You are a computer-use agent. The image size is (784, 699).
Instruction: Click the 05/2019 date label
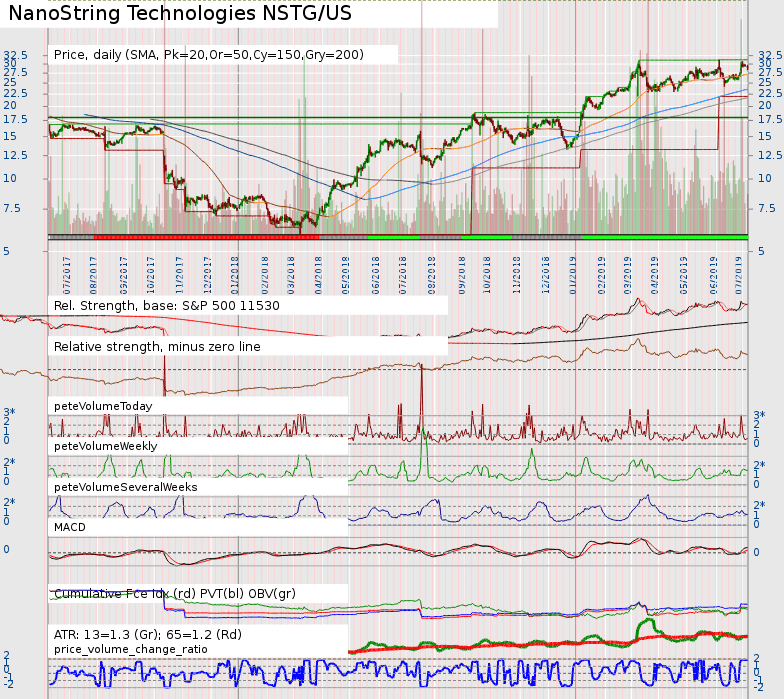(x=684, y=275)
